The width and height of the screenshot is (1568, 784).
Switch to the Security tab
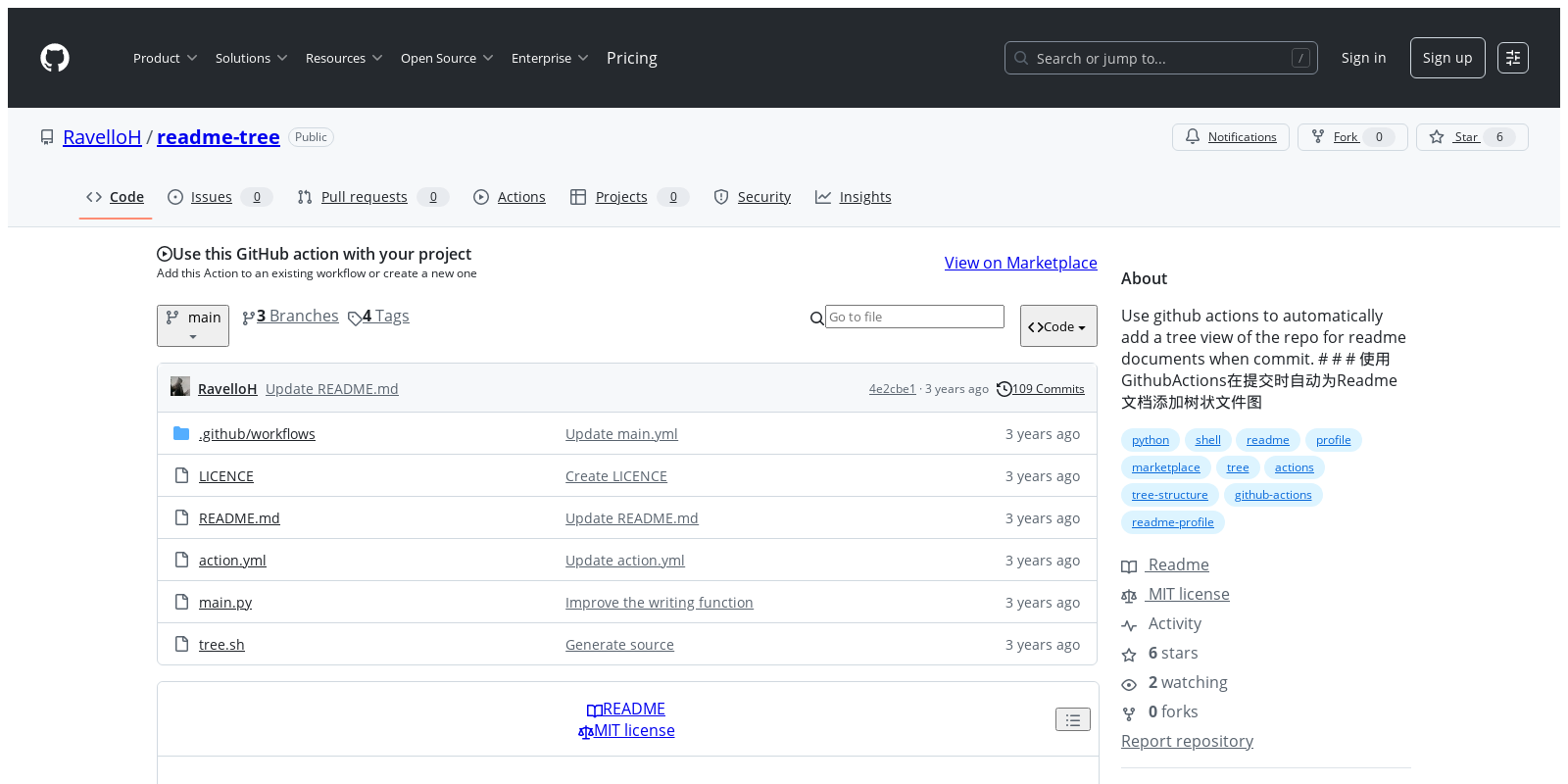[753, 197]
